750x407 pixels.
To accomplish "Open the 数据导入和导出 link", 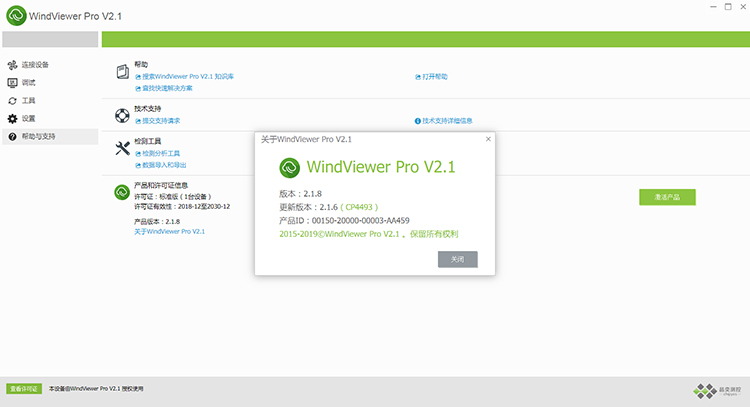I will pyautogui.click(x=161, y=165).
